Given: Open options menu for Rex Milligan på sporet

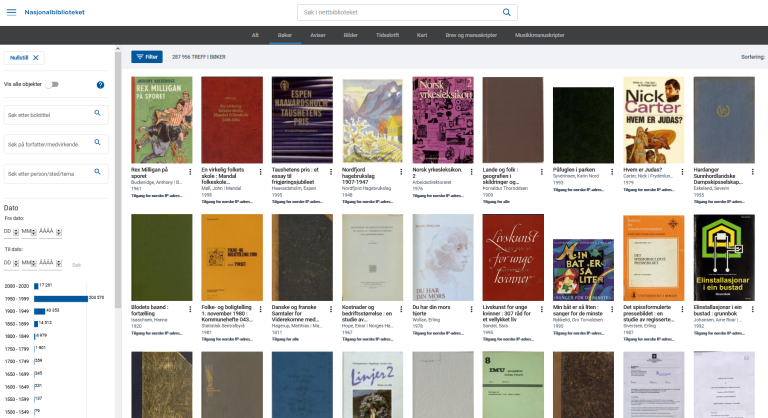Looking at the screenshot, I should tap(190, 172).
